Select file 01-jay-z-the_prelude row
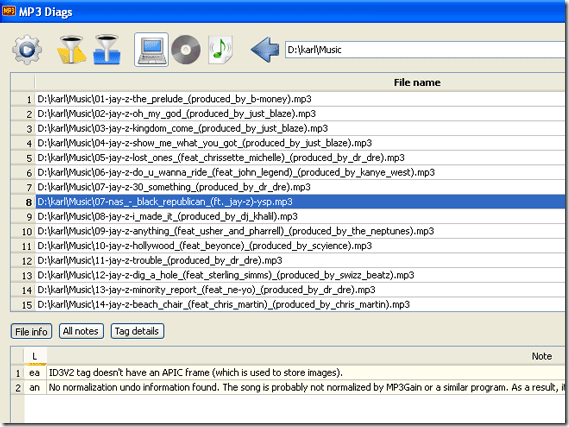569x427 pixels. click(300, 99)
